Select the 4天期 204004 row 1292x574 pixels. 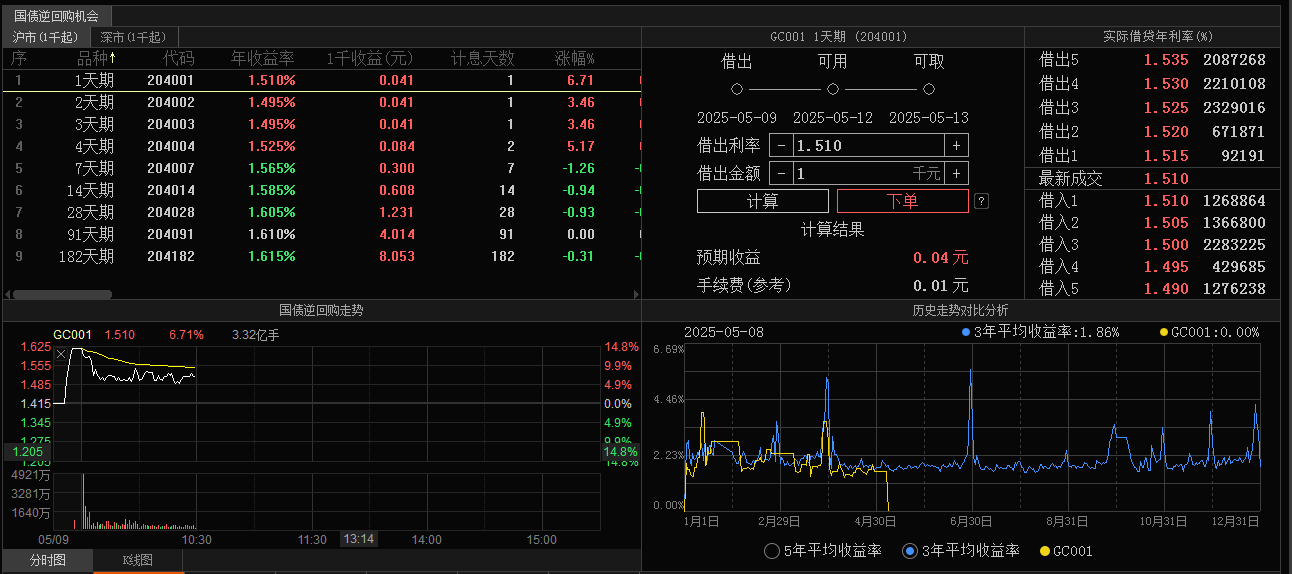[x=320, y=146]
